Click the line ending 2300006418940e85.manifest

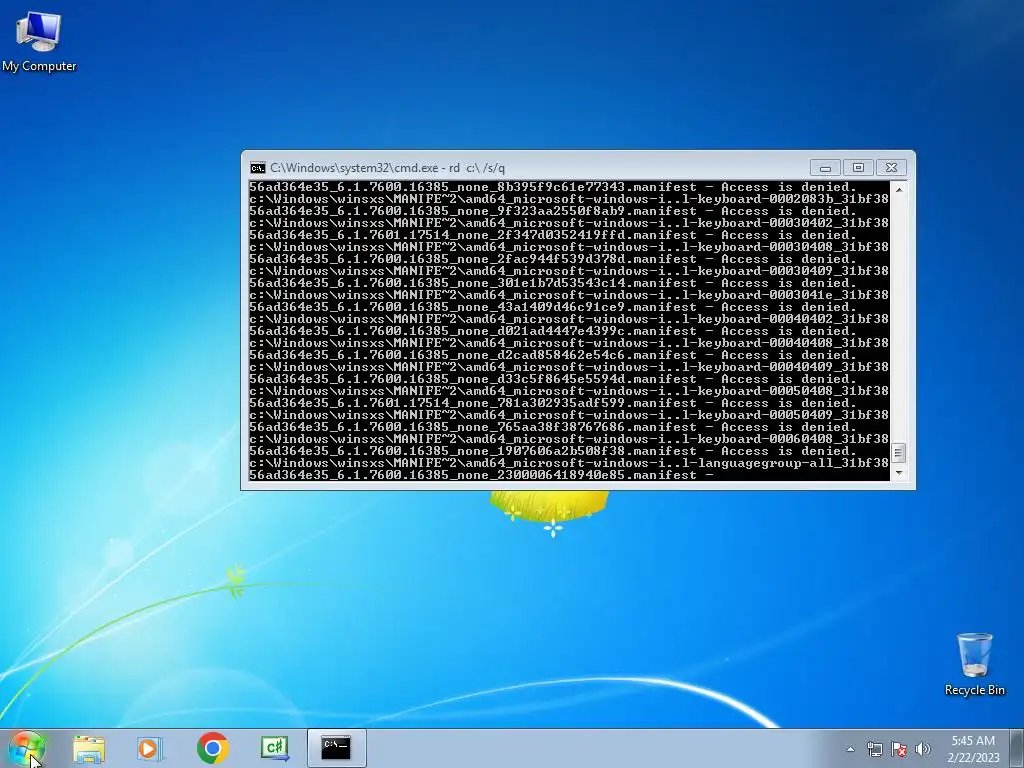482,475
